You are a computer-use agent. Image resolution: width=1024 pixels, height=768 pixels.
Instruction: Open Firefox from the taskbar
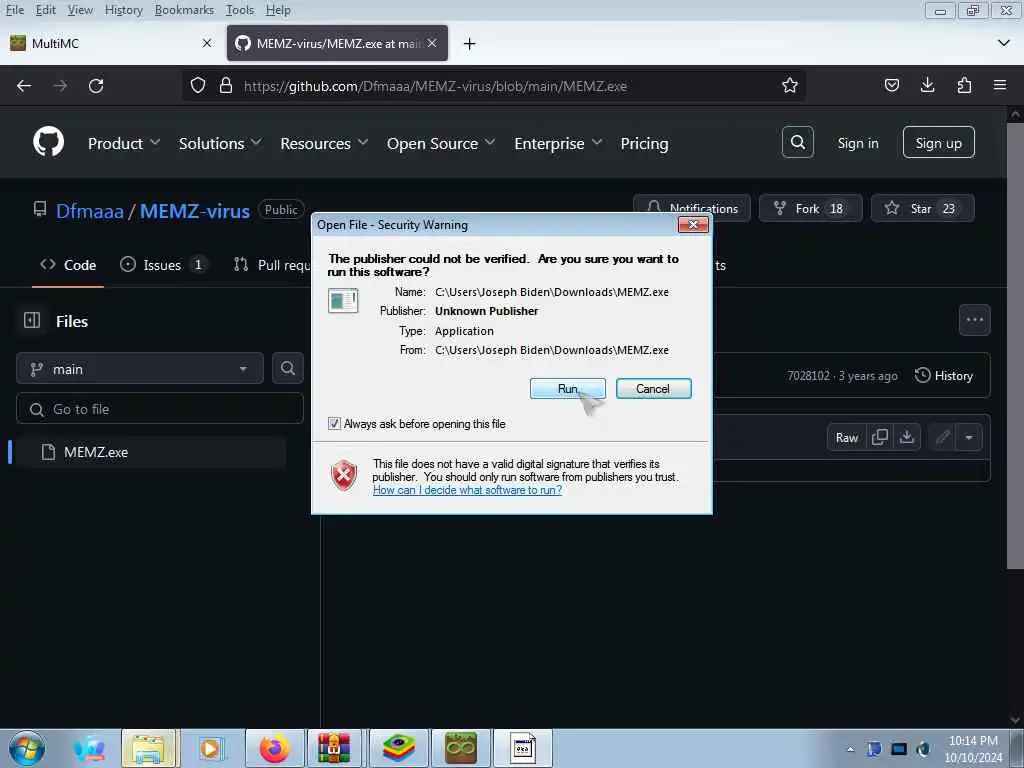point(275,748)
